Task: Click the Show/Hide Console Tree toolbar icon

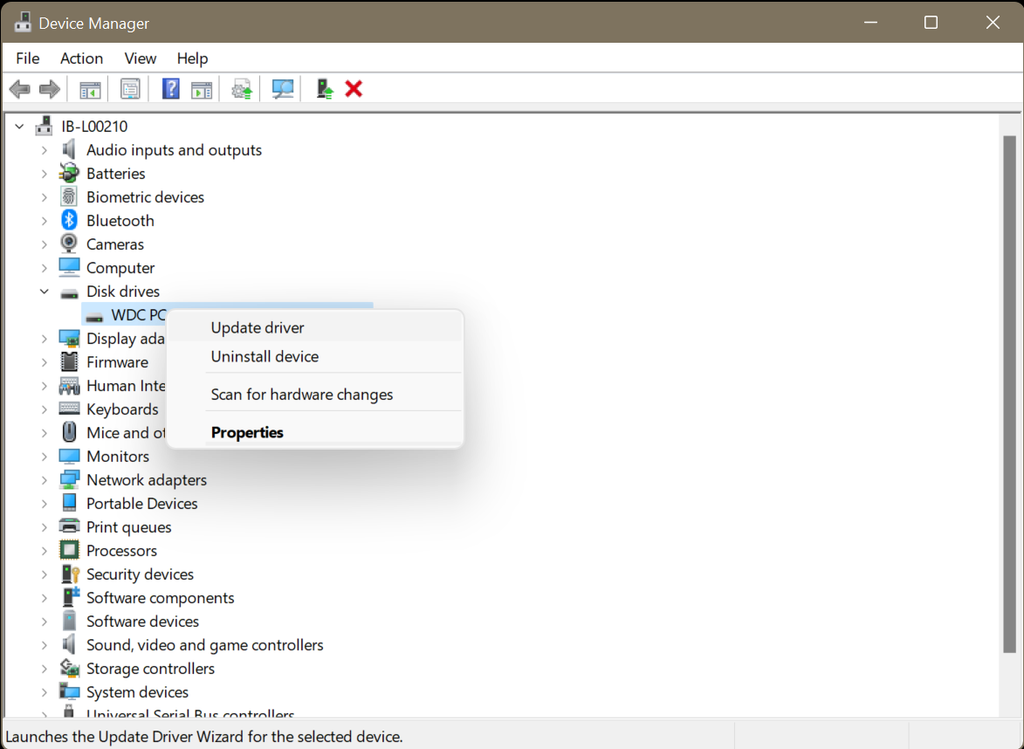Action: 90,89
